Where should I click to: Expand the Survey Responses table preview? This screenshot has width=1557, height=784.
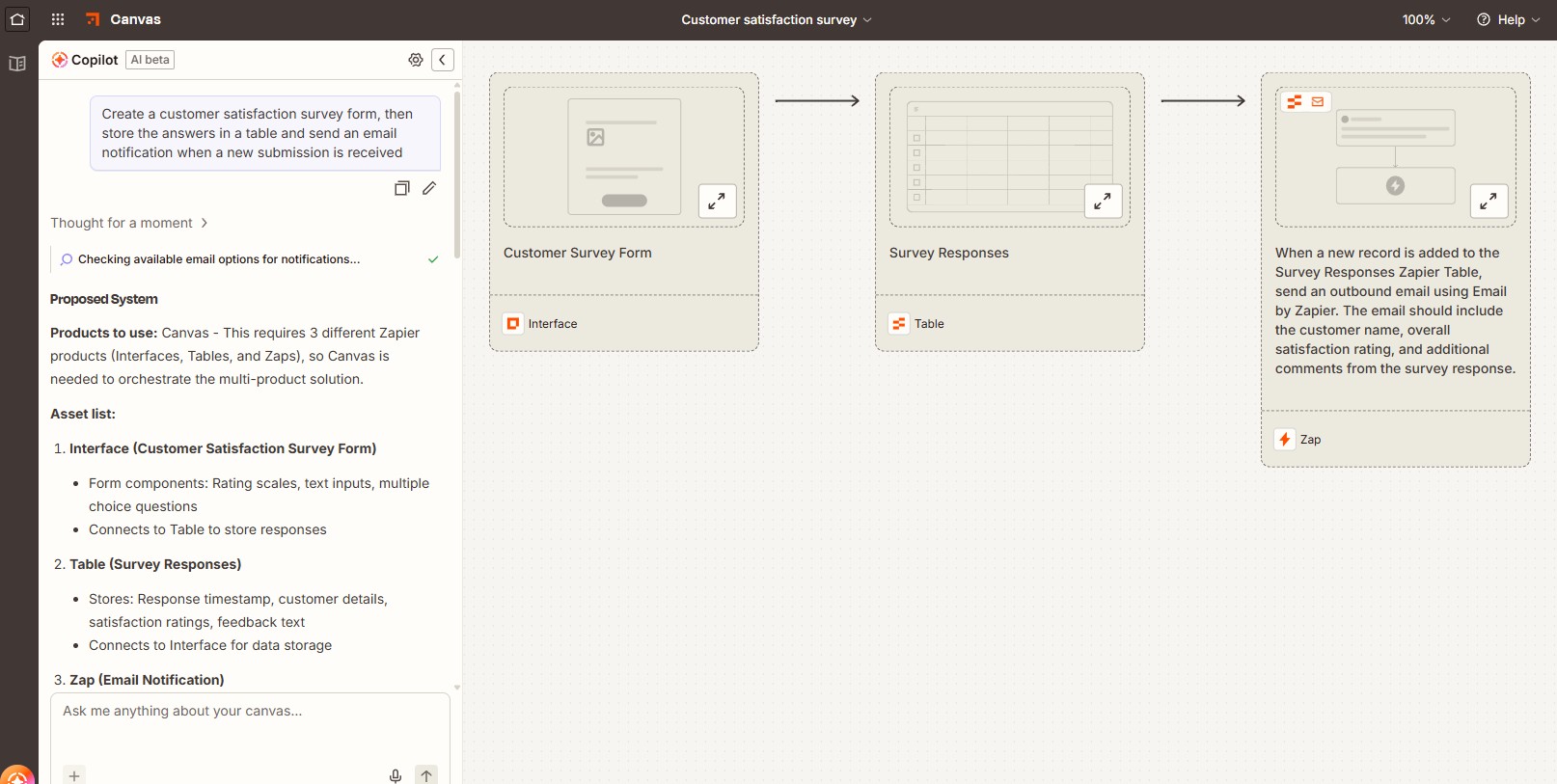[x=1103, y=201]
